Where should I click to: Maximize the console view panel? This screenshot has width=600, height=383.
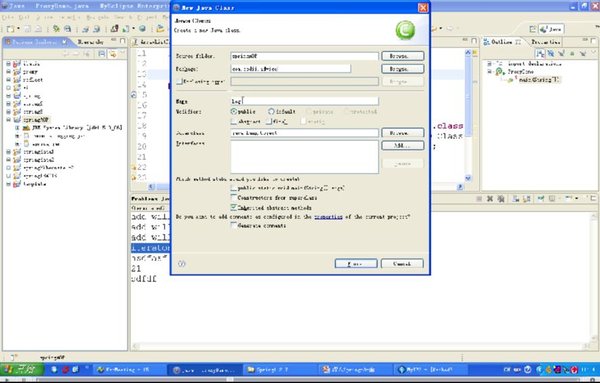click(x=593, y=198)
